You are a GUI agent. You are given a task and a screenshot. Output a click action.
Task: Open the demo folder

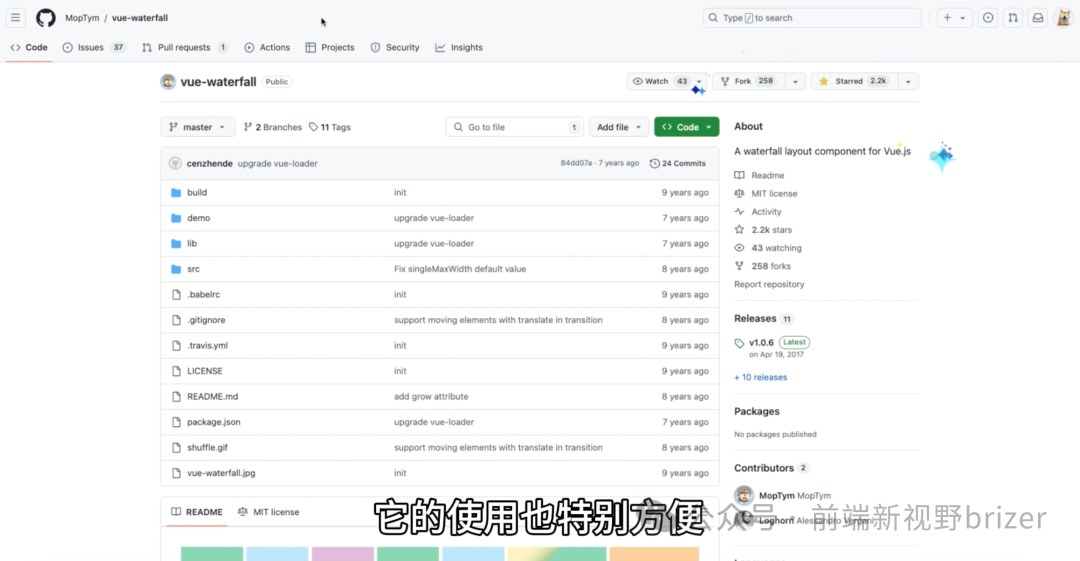click(198, 218)
